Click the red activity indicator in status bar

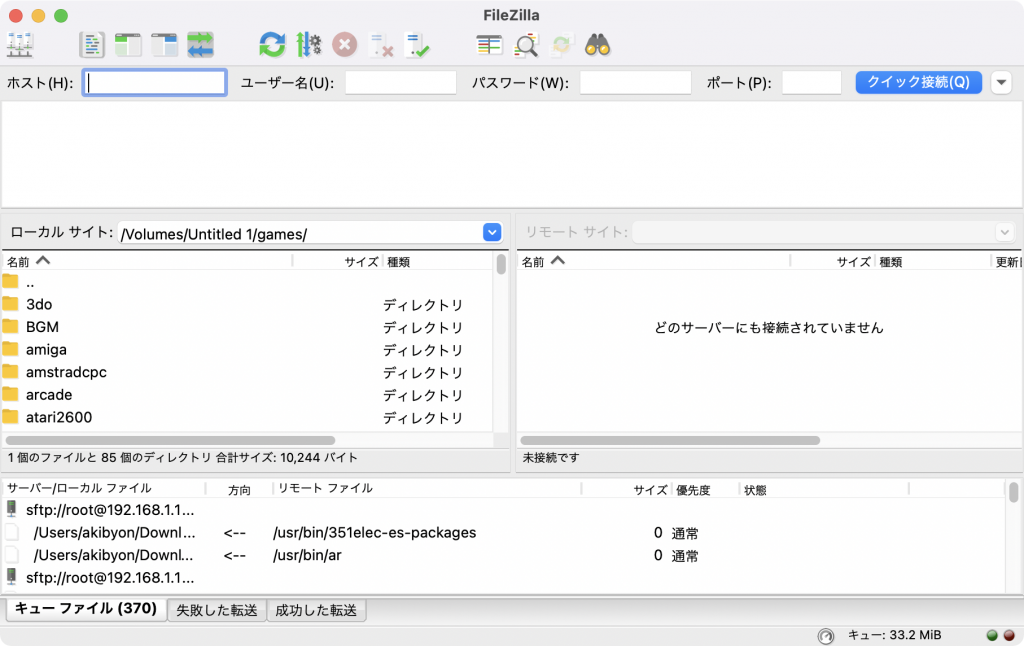[x=1009, y=635]
